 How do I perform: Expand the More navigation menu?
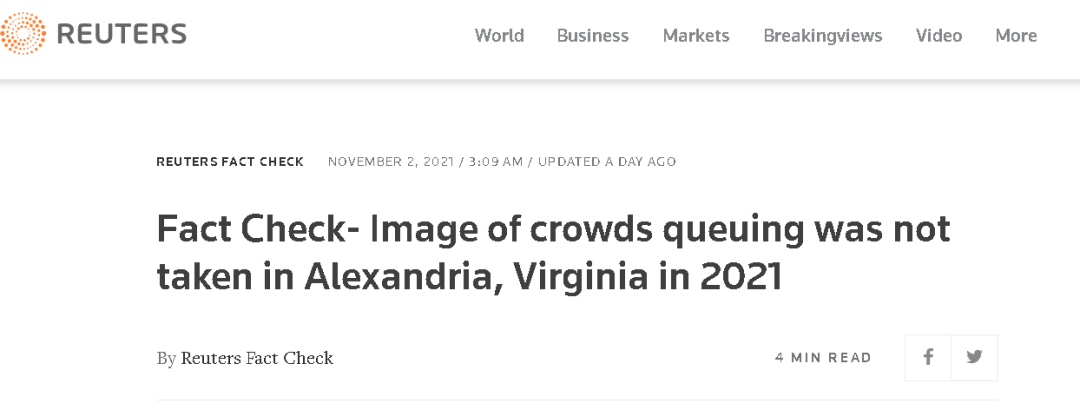1015,36
